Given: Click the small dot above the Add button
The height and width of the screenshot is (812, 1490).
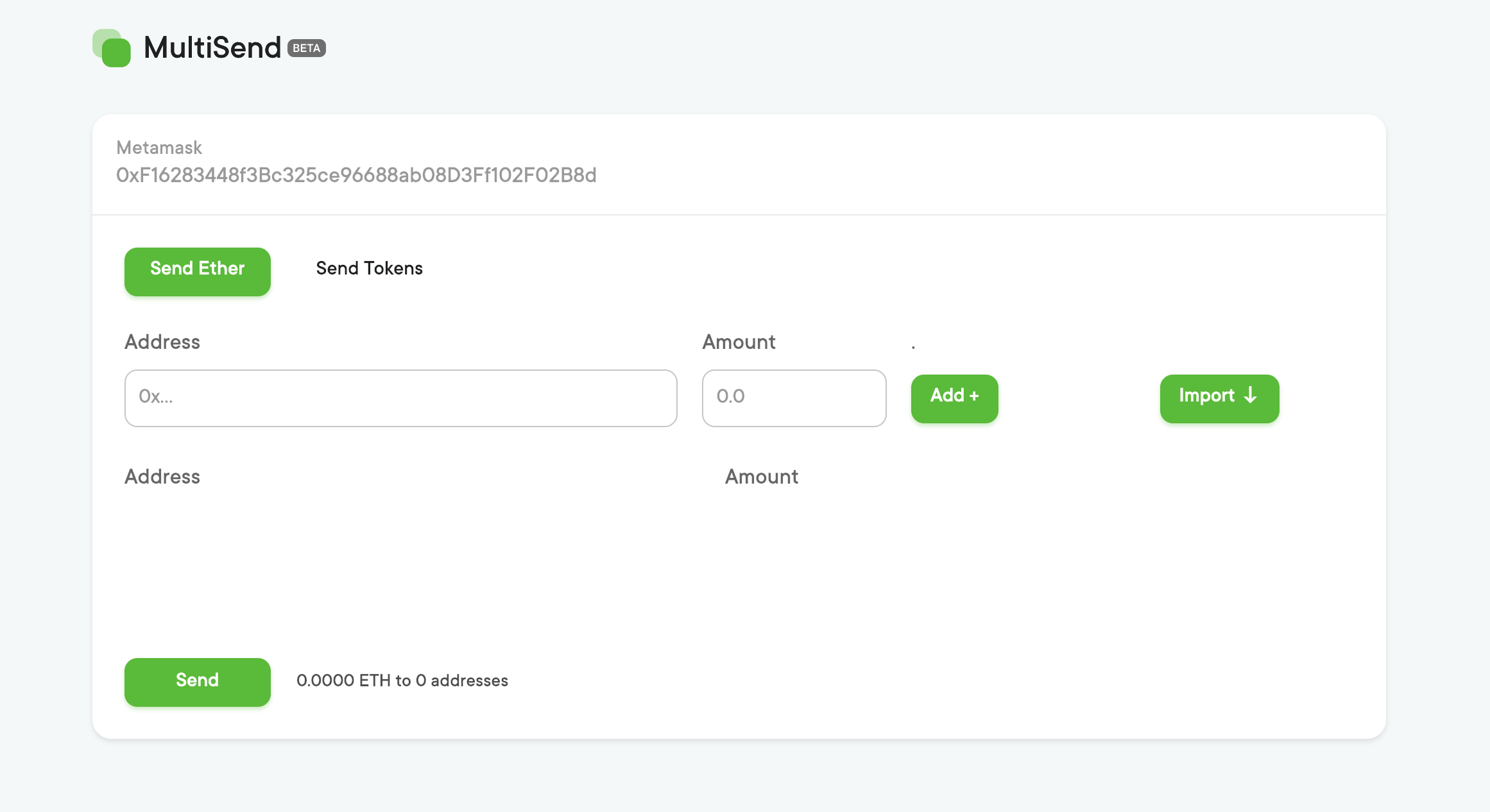Looking at the screenshot, I should (913, 347).
